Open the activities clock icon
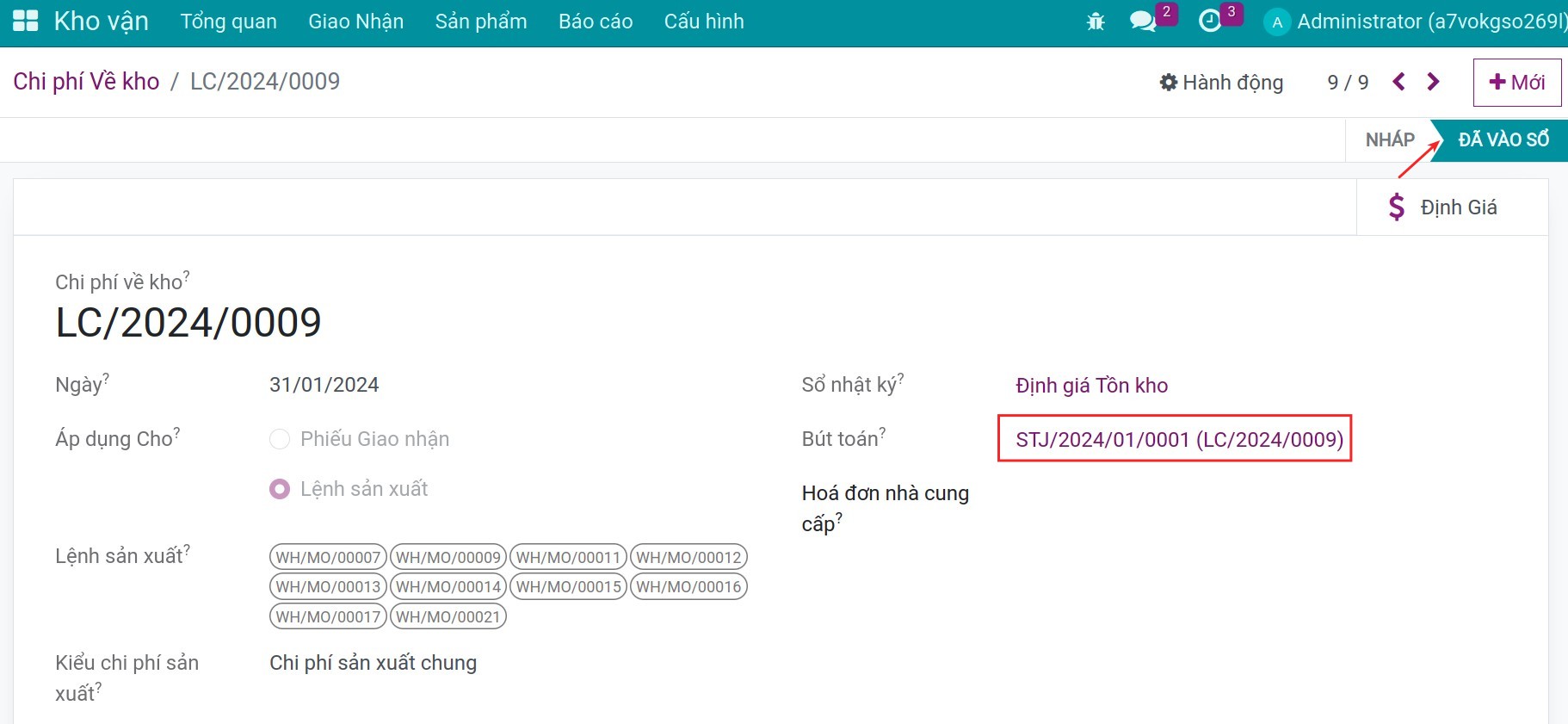This screenshot has width=1568, height=724. point(1210,22)
